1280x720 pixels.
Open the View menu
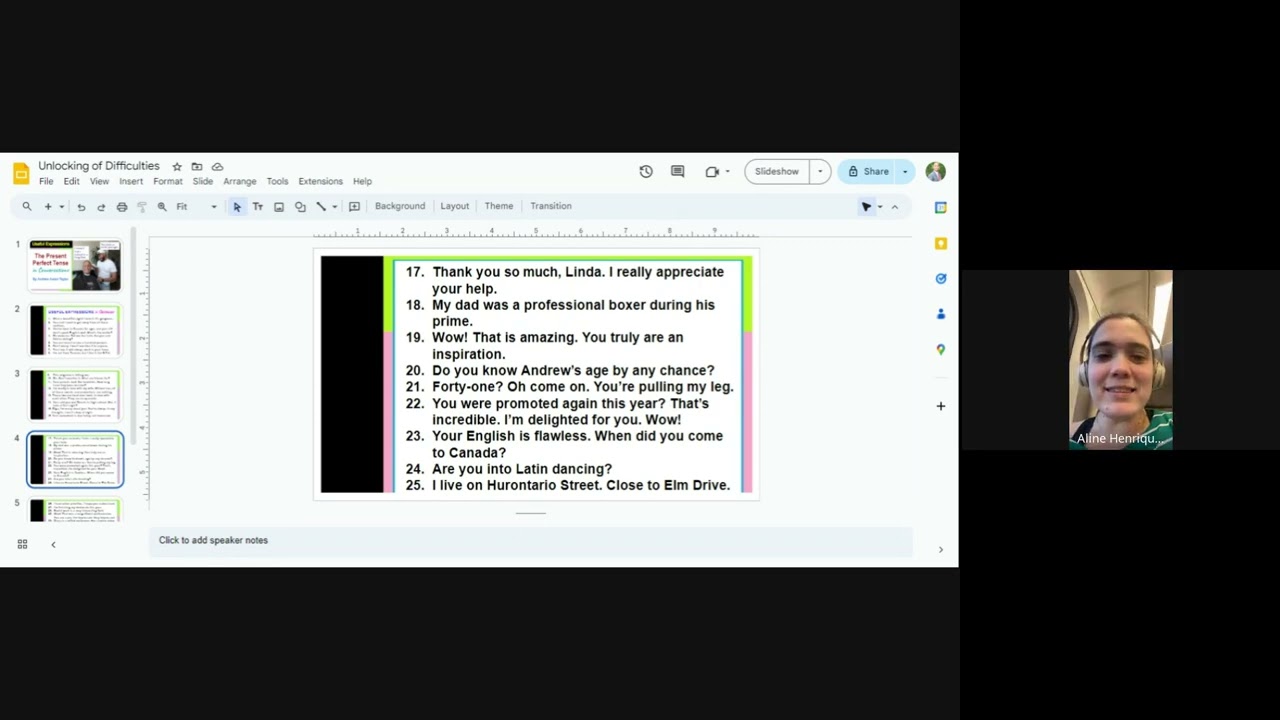pyautogui.click(x=99, y=182)
